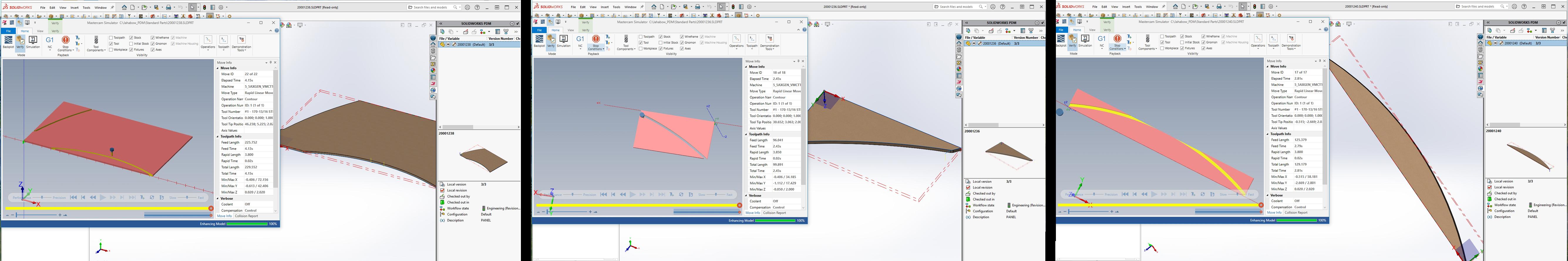Select Backplot mode in the 20001238.SLDPRT simulator
Image resolution: width=1568 pixels, height=261 pixels.
8,42
